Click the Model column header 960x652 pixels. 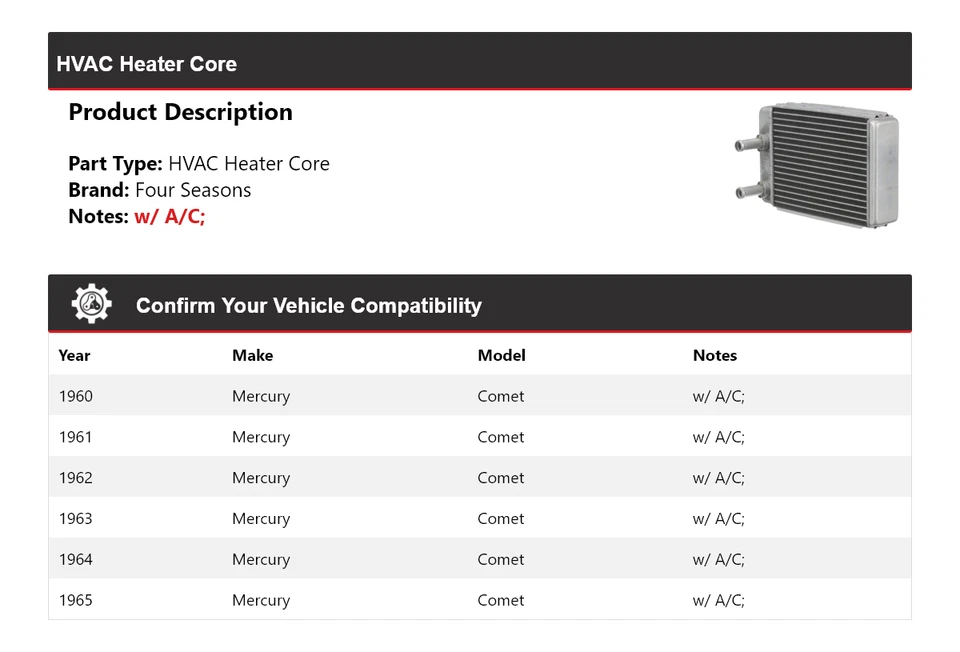tap(501, 355)
